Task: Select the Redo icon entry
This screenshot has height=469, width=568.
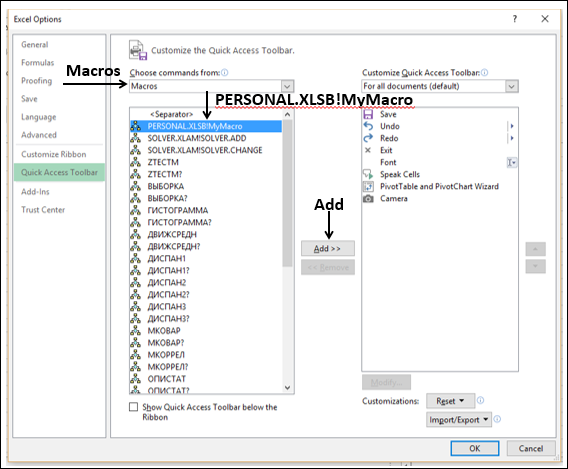Action: [368, 138]
